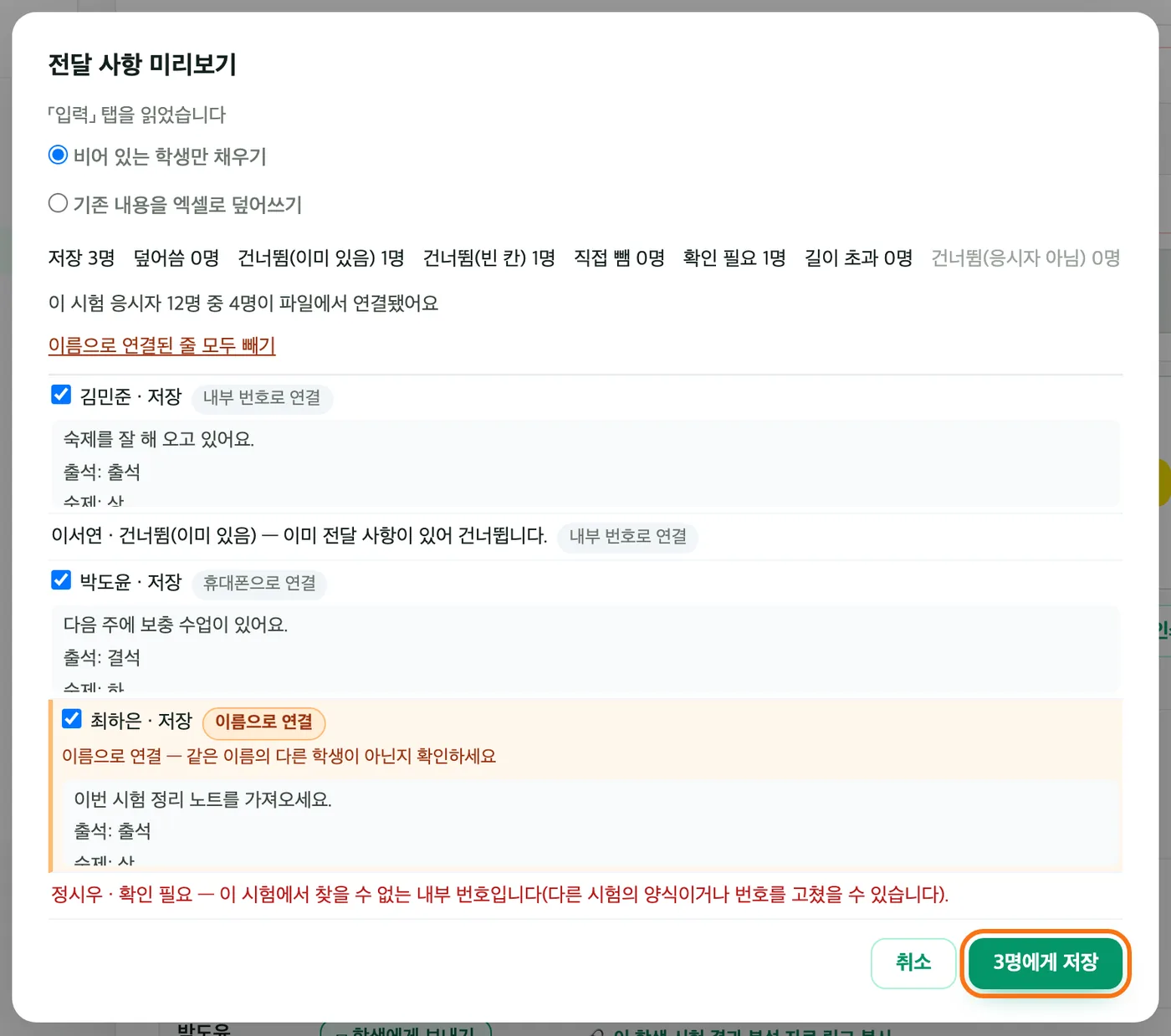Click the 취소 button
The height and width of the screenshot is (1036, 1171).
(913, 962)
